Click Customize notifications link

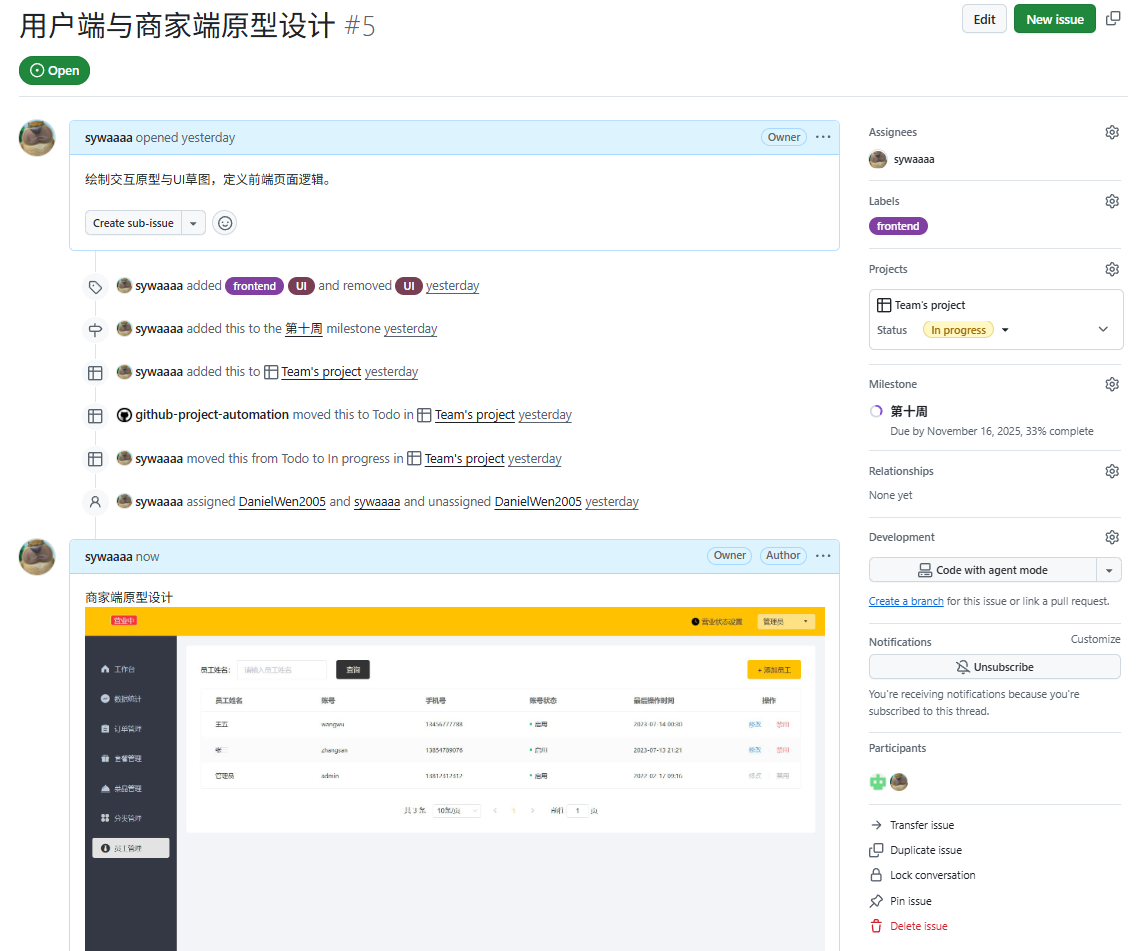[1095, 639]
